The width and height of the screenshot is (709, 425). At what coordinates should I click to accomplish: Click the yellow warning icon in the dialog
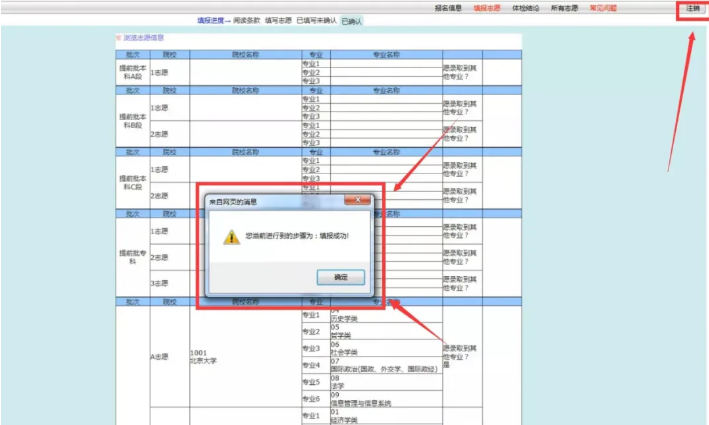pos(232,237)
